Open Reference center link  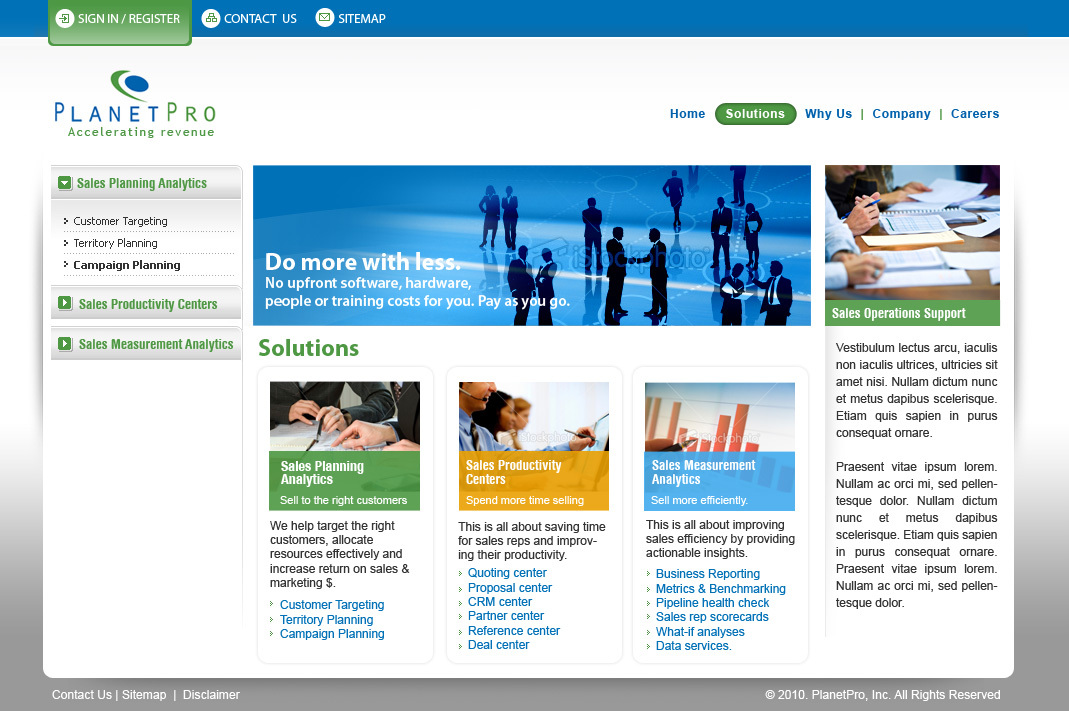513,631
